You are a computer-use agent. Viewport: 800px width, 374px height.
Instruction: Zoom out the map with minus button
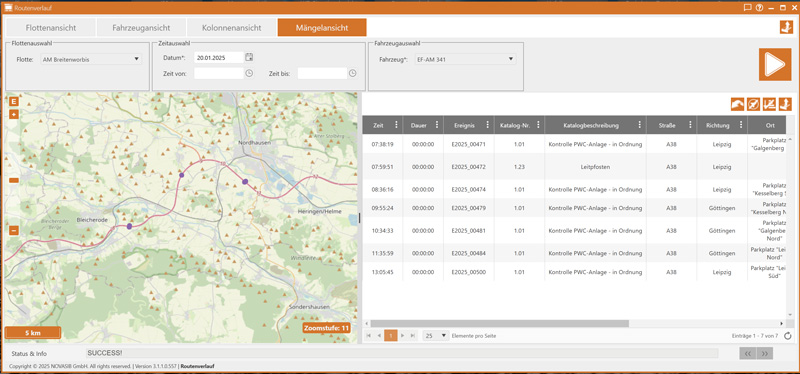pyautogui.click(x=14, y=230)
